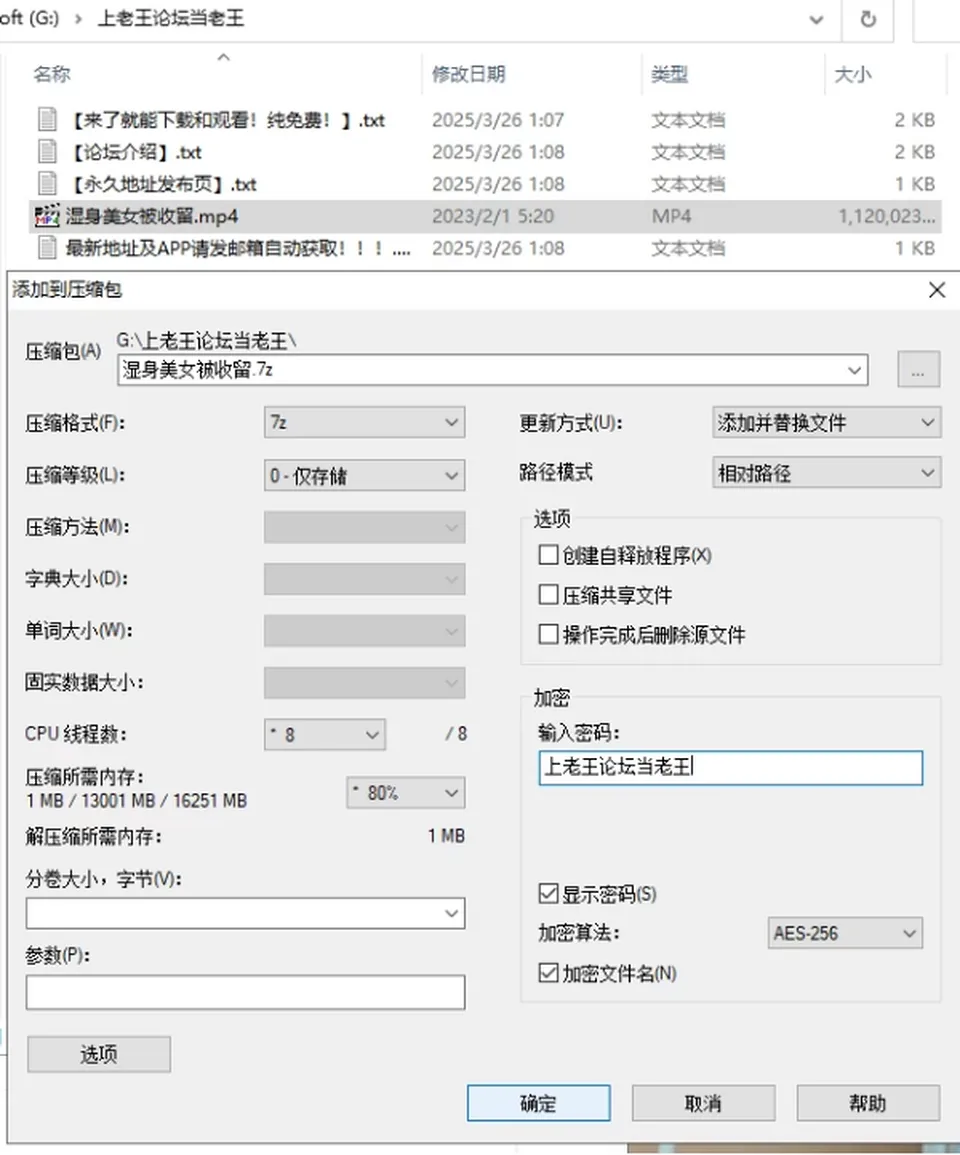Viewport: 960px width, 1155px height.
Task: Click the MP4 video file icon
Action: 47,216
